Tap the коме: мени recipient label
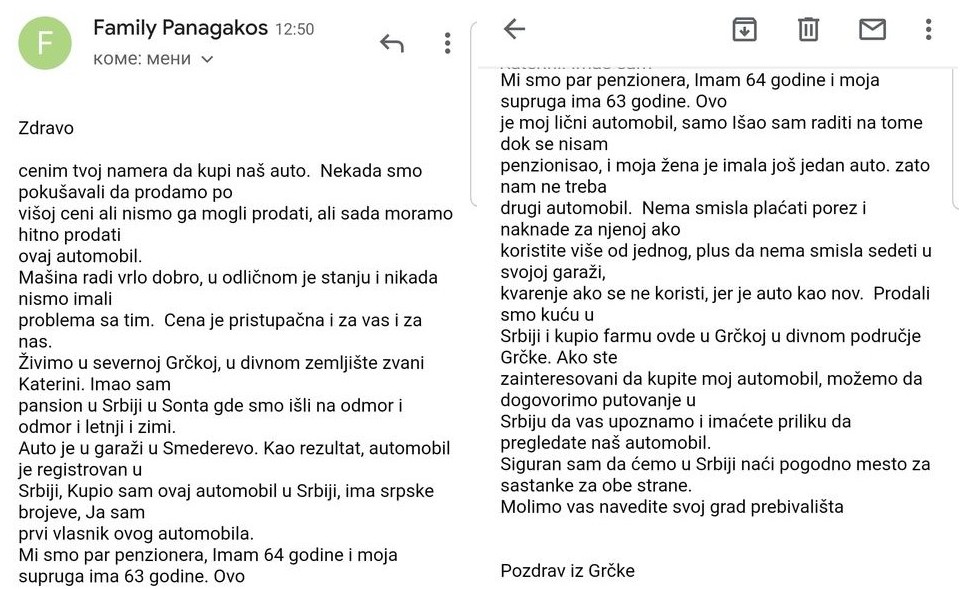This screenshot has width=962, height=589. pos(141,59)
